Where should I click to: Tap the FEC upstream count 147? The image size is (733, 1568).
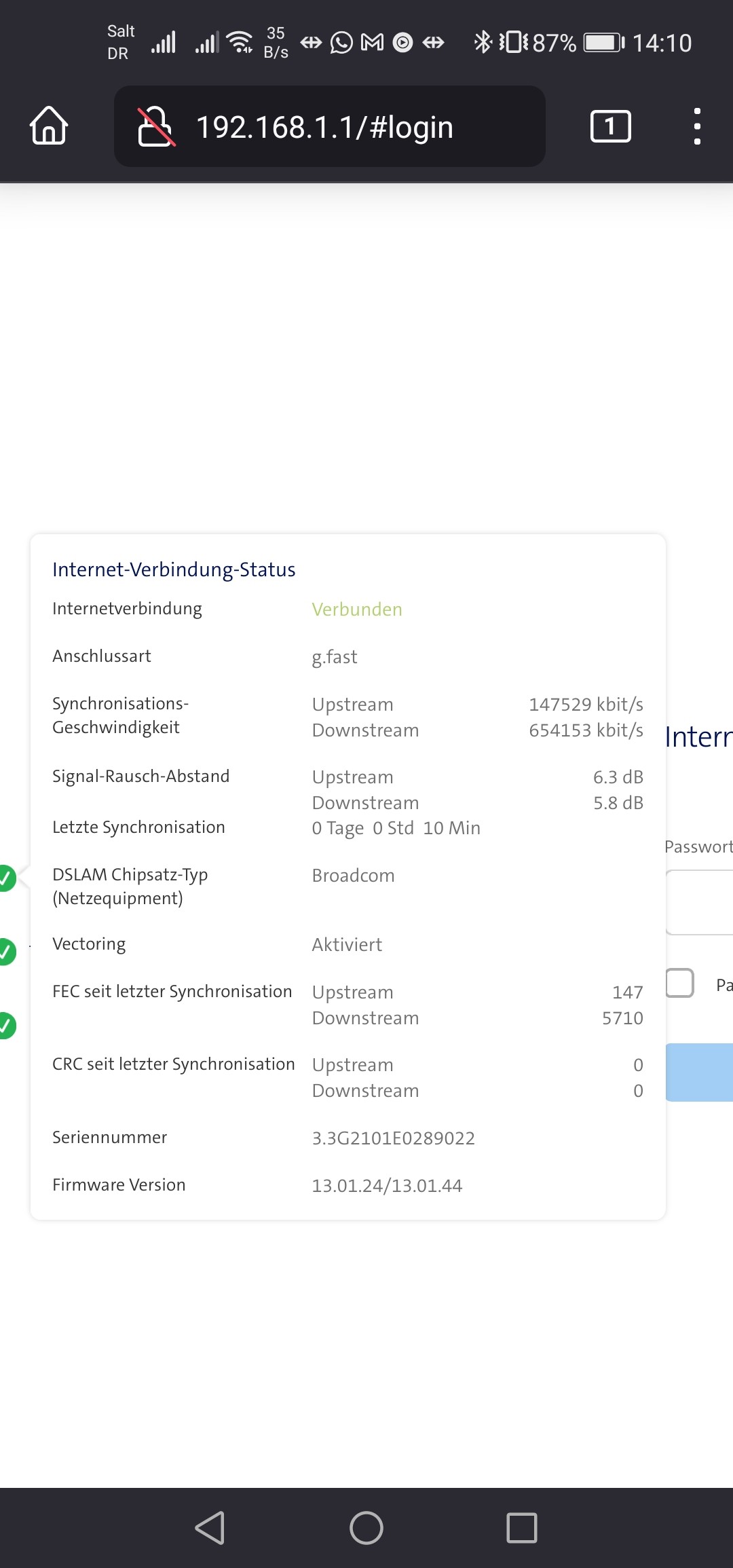coord(628,992)
